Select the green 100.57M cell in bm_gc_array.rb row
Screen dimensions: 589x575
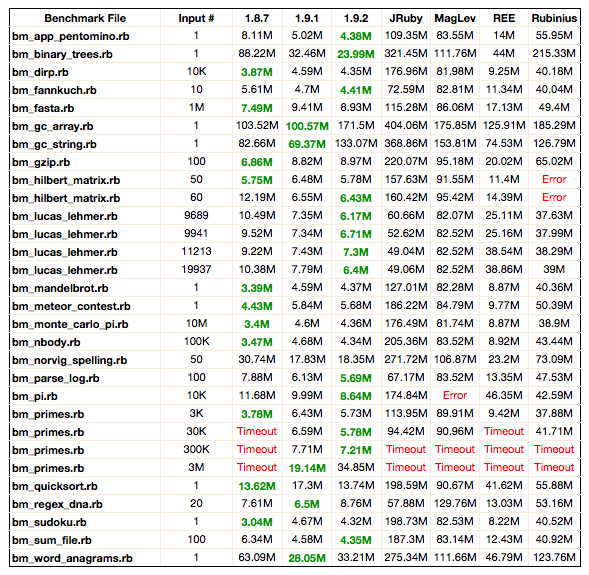307,126
